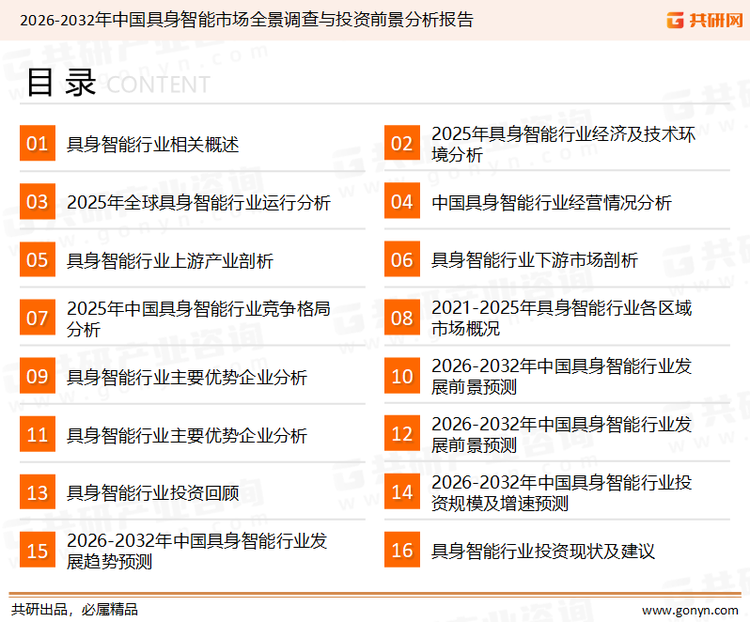Open chapter 2021-2025年具身智能行业各区域市场概况
Screen dimensions: 750x622
tap(561, 318)
